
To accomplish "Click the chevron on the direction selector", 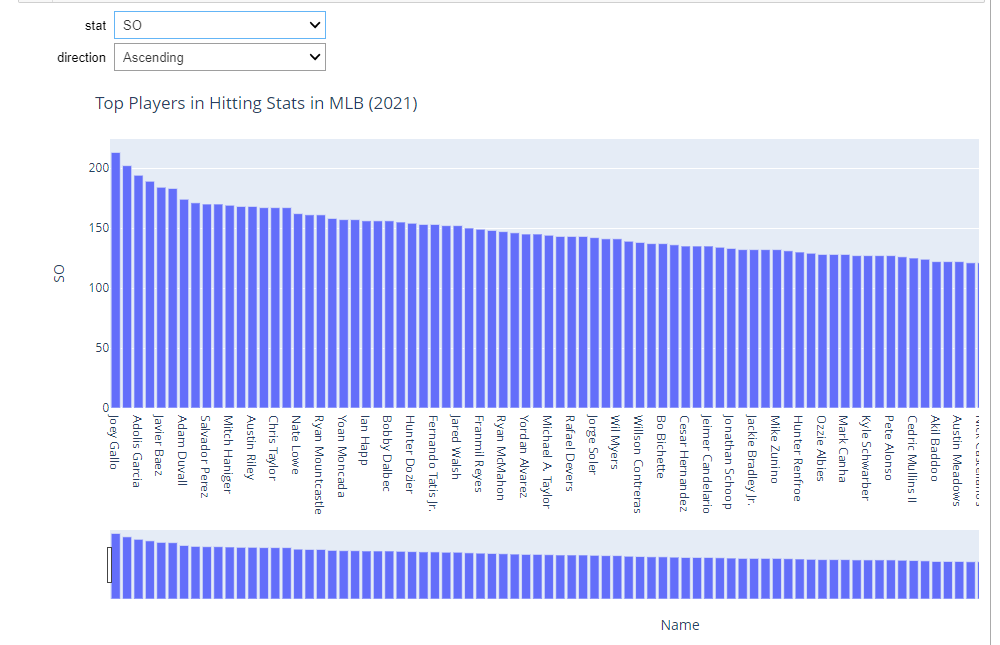I will (x=313, y=57).
